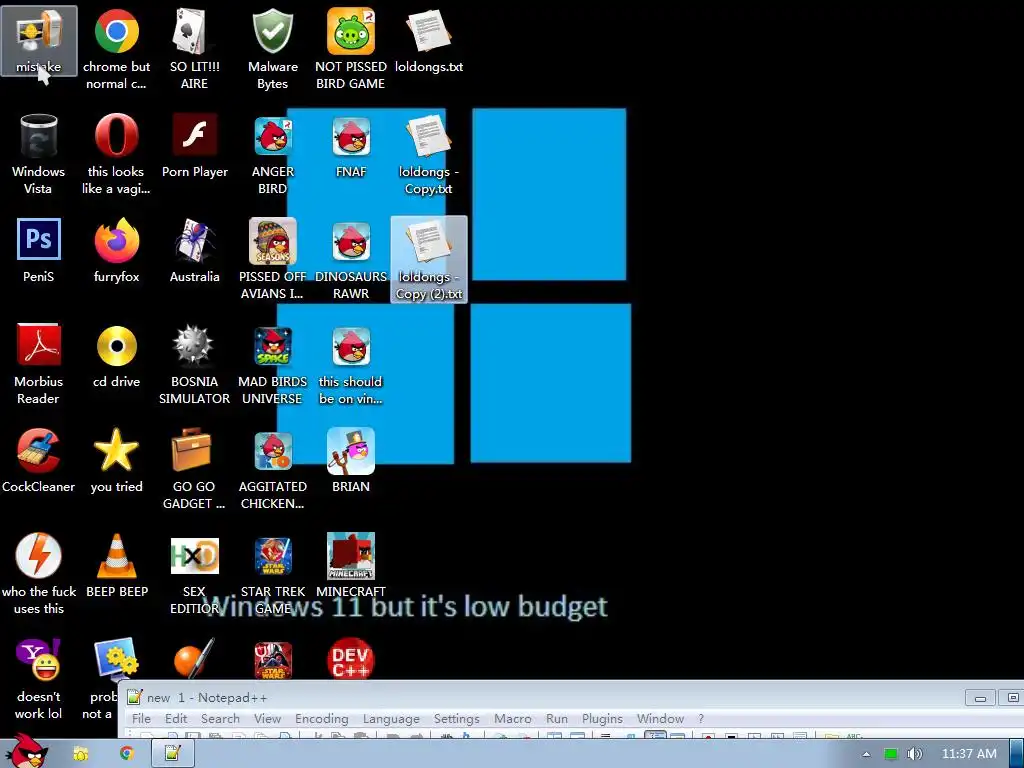The image size is (1024, 768).
Task: Select the FNAF desktop icon
Action: pyautogui.click(x=351, y=146)
